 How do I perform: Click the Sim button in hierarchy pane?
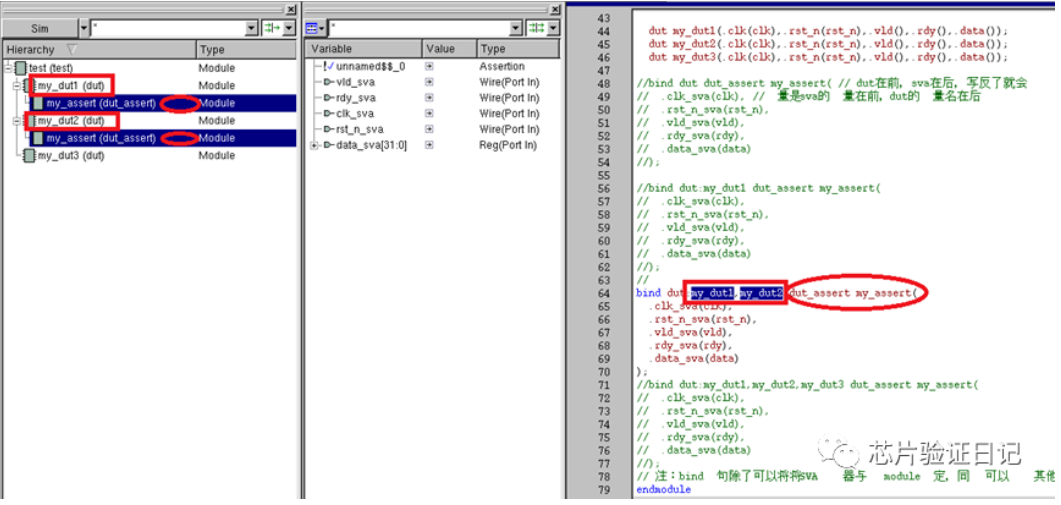[x=39, y=28]
